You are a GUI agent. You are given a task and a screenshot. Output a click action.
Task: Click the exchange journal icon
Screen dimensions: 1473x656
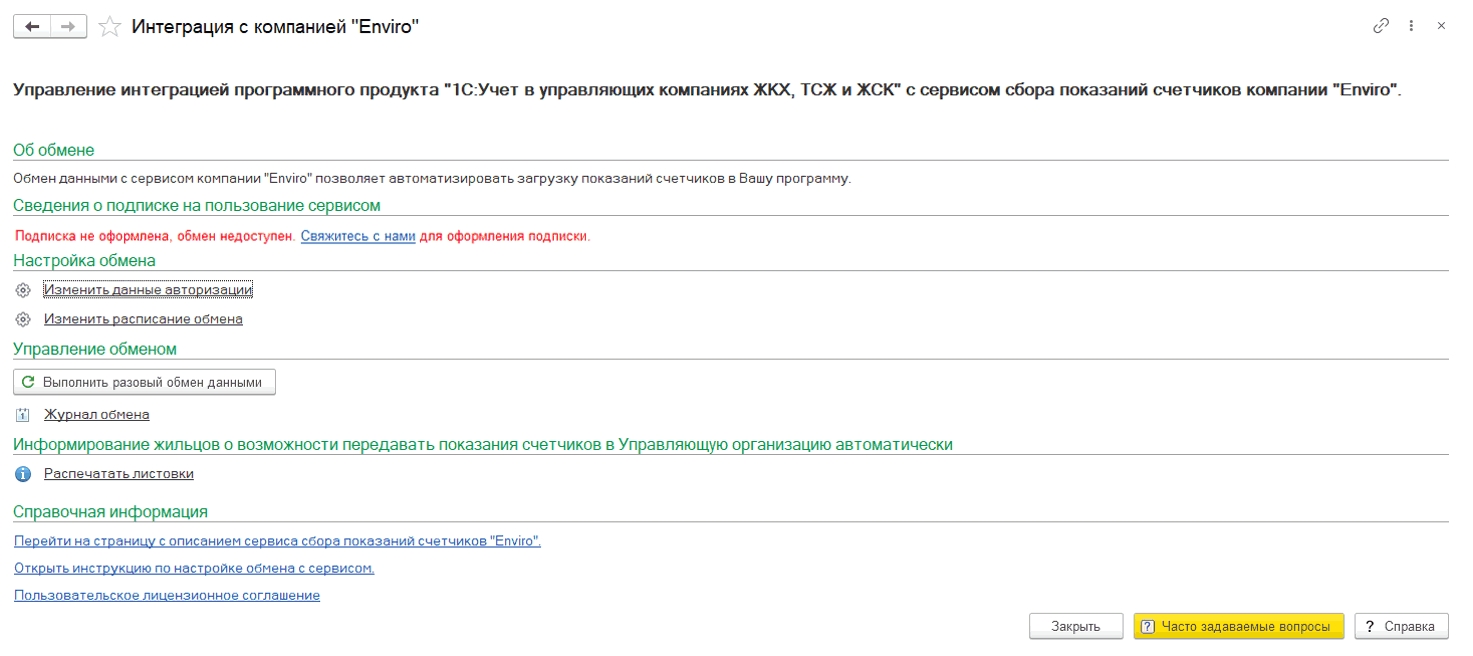pyautogui.click(x=23, y=414)
